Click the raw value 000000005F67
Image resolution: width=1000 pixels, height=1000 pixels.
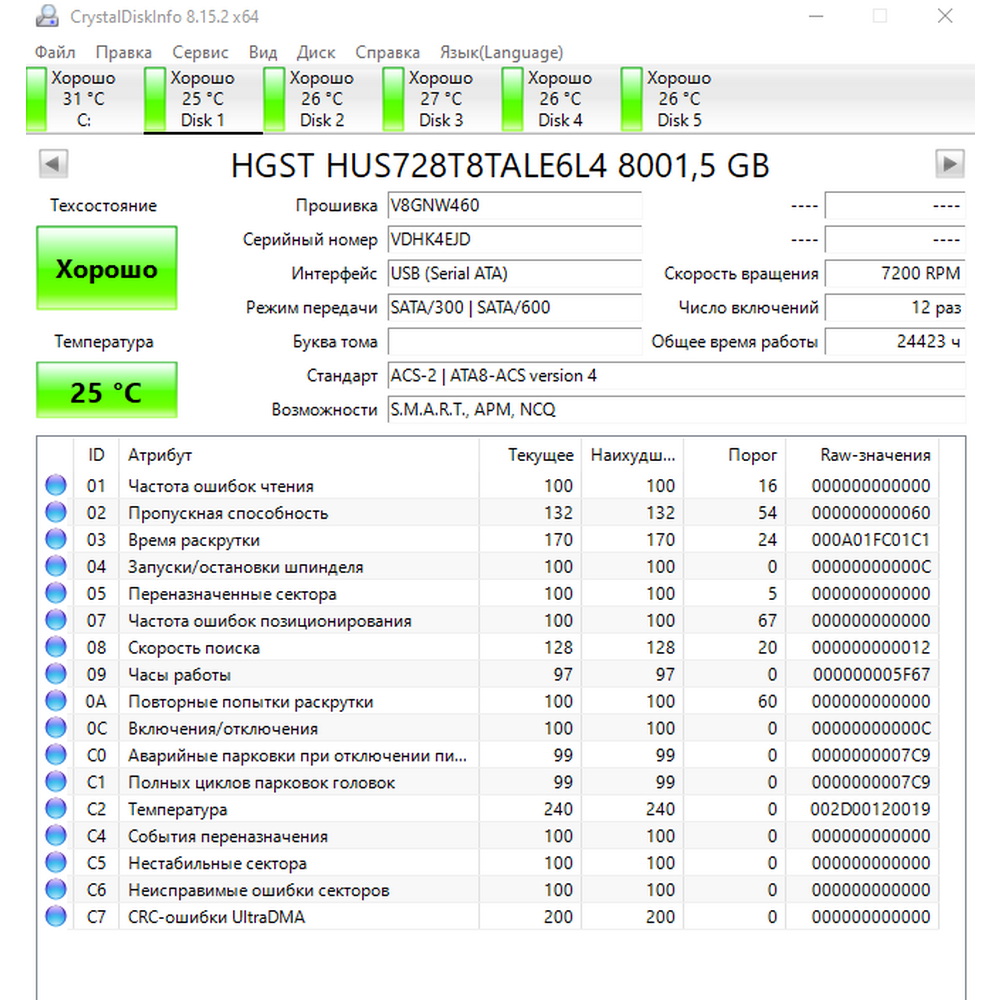[871, 674]
